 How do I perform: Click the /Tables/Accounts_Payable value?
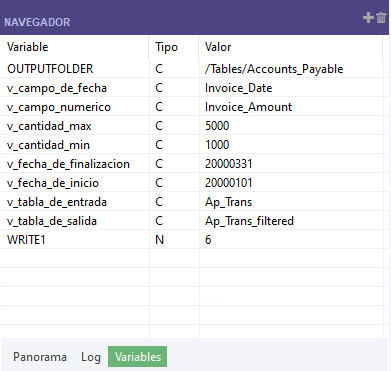pyautogui.click(x=274, y=69)
